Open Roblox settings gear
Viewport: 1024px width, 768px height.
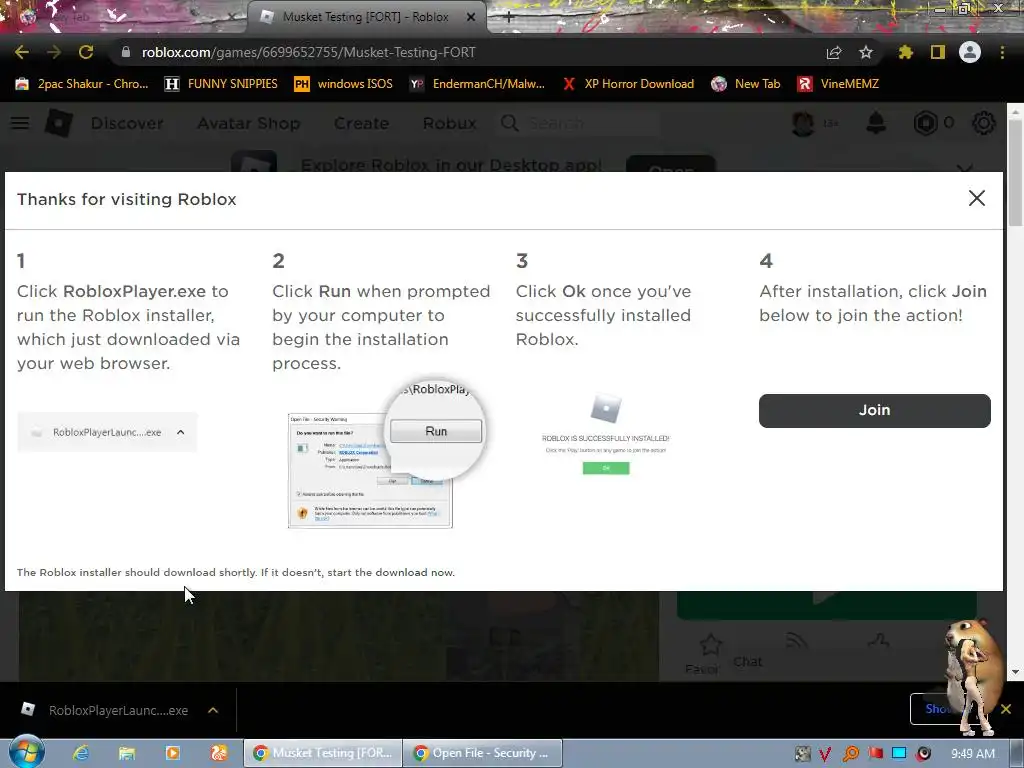(984, 123)
